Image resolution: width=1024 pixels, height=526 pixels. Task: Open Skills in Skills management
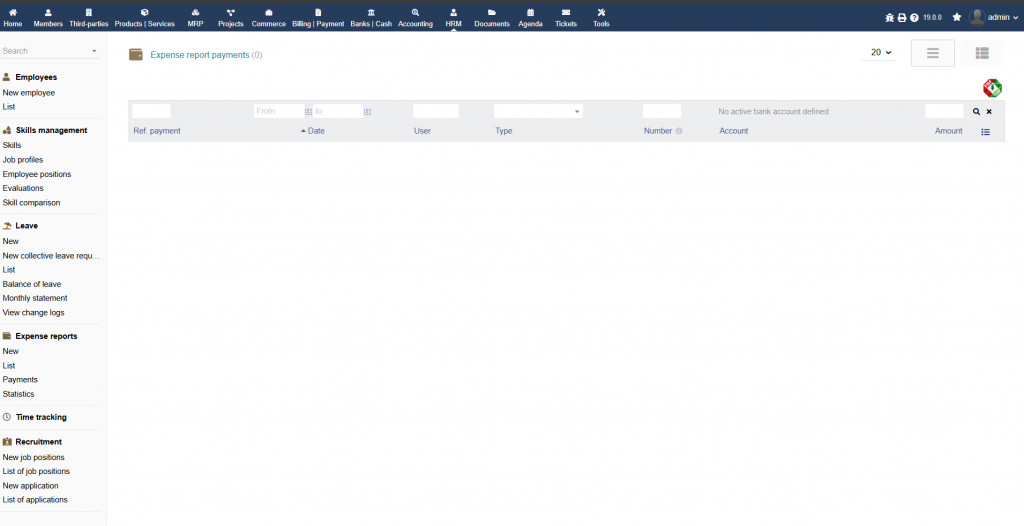[12, 145]
